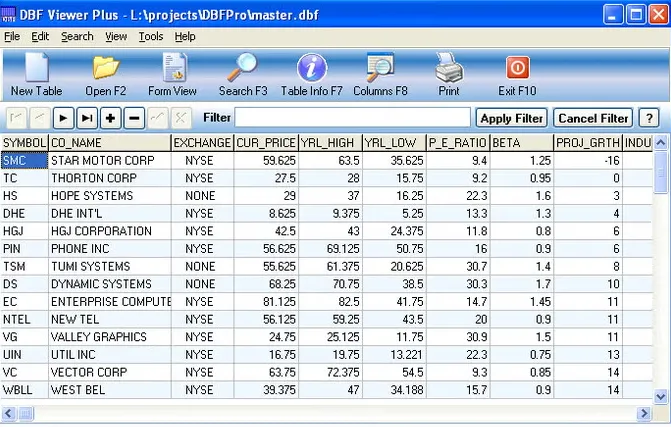Click the CUR_PRICE column header

tap(266, 142)
